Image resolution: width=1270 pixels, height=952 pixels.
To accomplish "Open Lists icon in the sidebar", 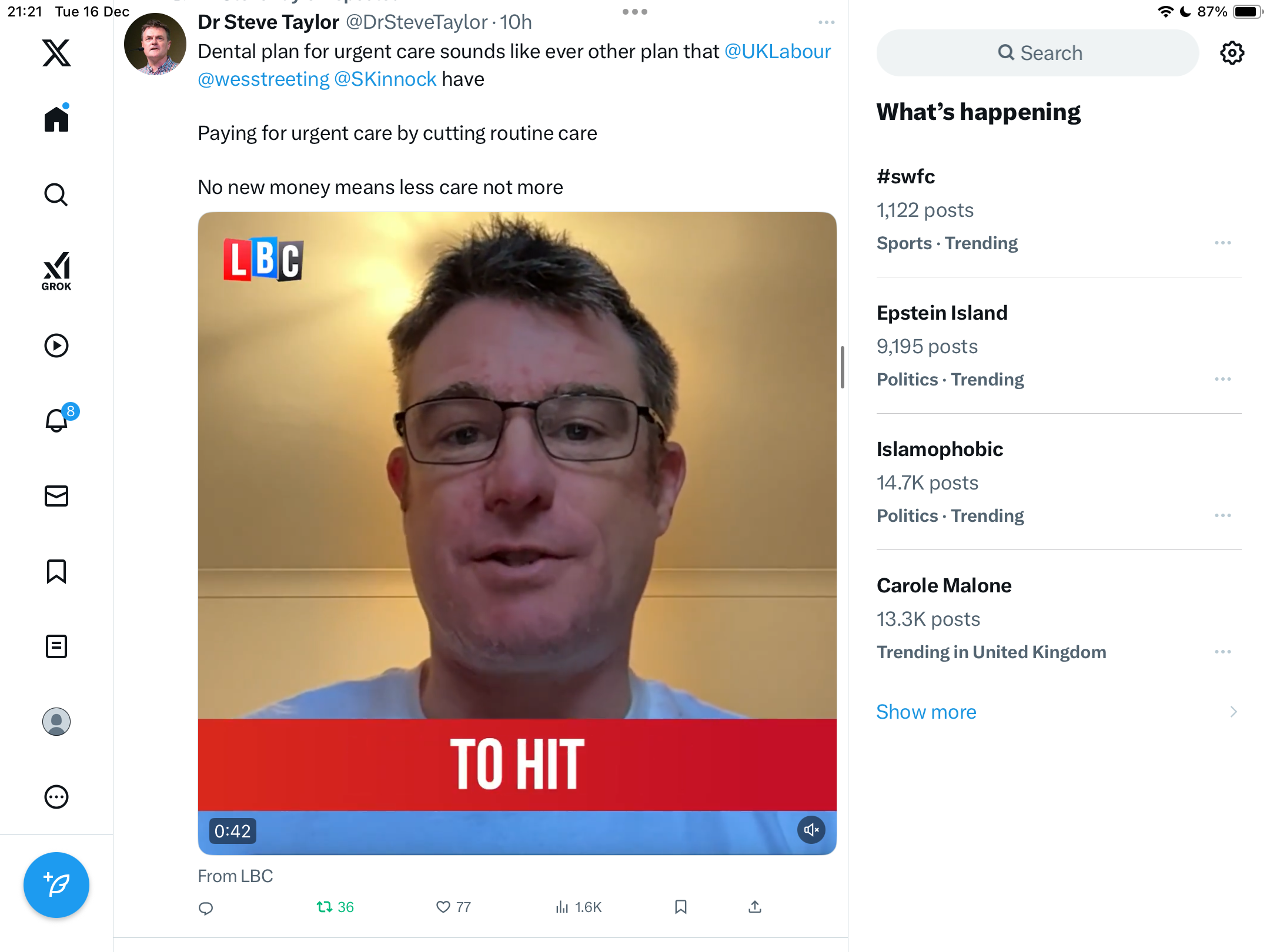I will click(56, 646).
